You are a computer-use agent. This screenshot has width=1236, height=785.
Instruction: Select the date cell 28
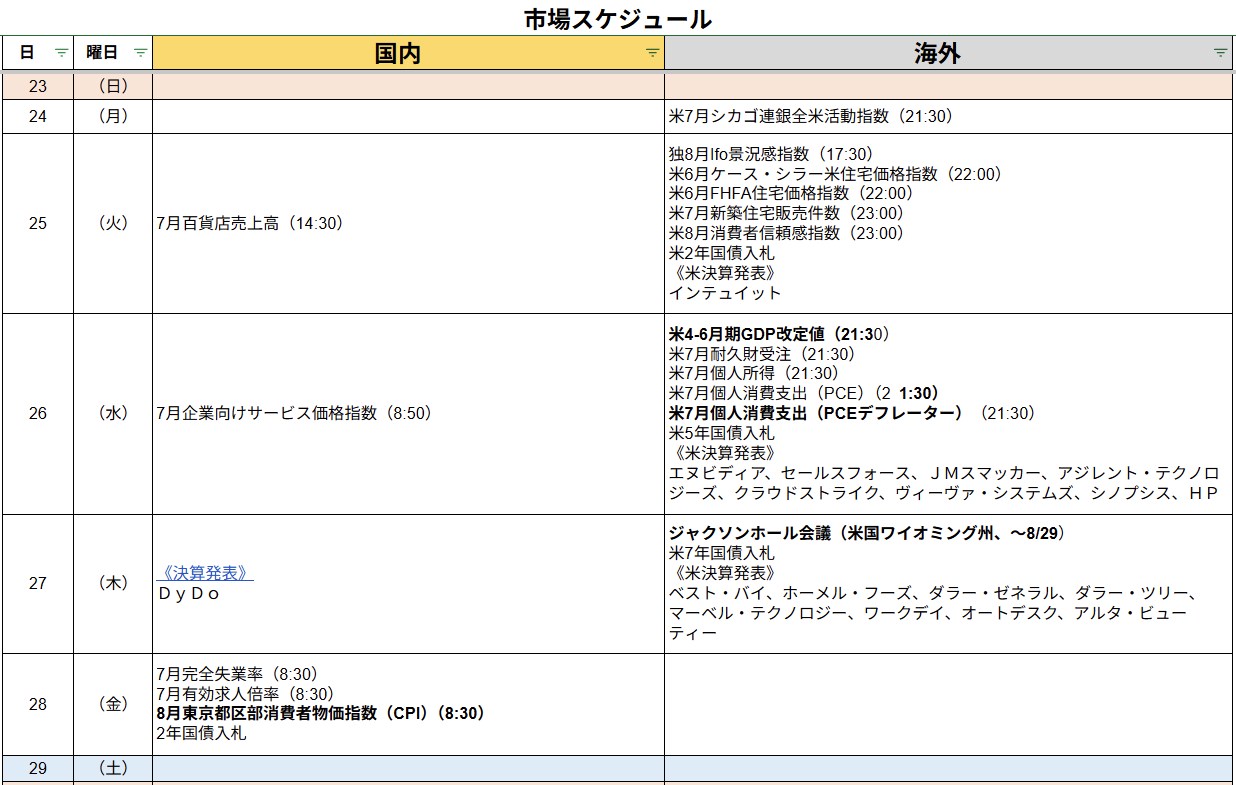tap(37, 704)
